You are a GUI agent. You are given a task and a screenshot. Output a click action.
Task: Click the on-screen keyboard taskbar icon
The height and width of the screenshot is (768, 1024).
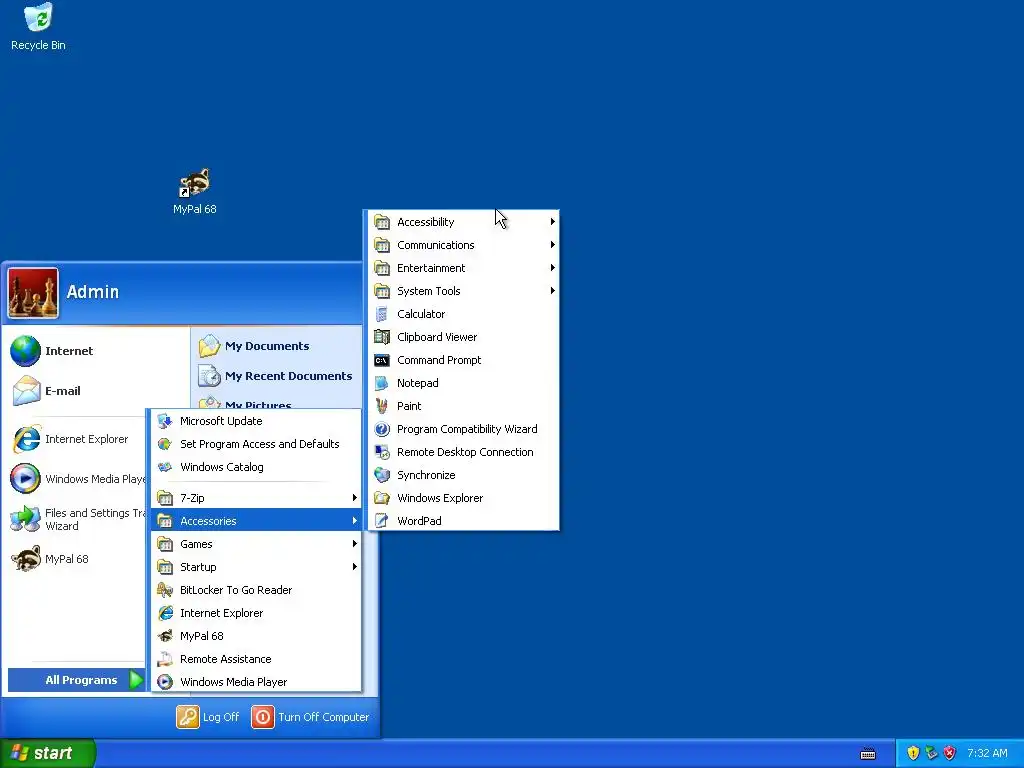pyautogui.click(x=868, y=754)
